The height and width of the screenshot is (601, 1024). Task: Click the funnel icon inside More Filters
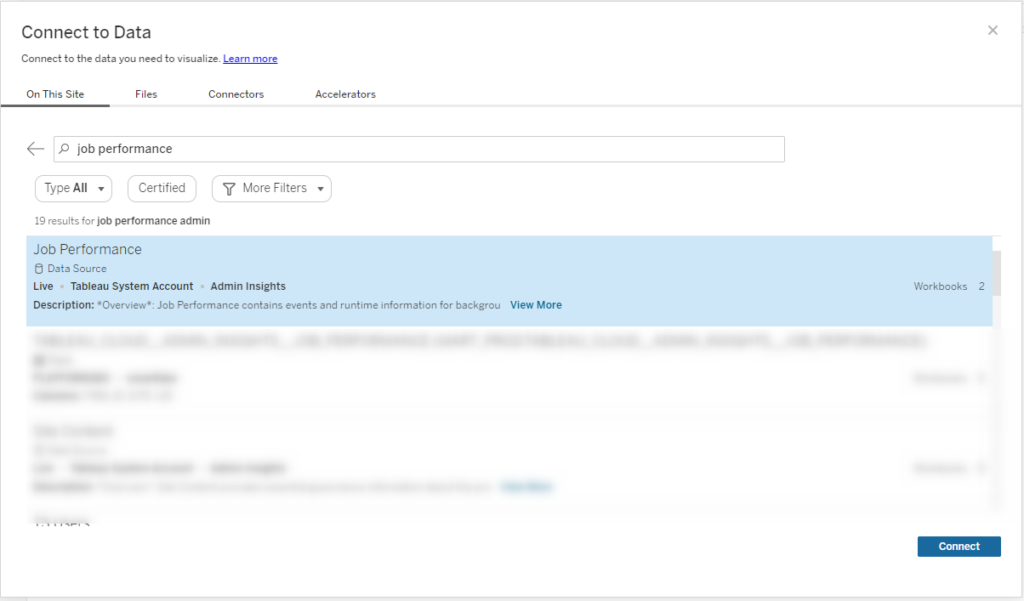coord(230,188)
